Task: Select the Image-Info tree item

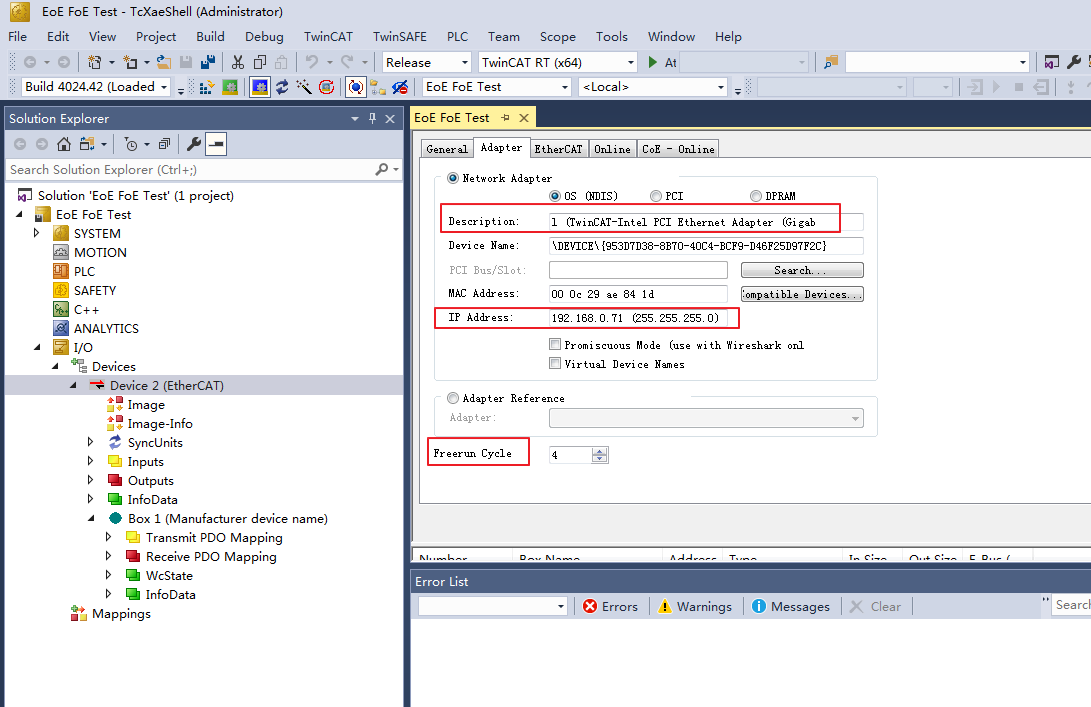Action: [159, 423]
